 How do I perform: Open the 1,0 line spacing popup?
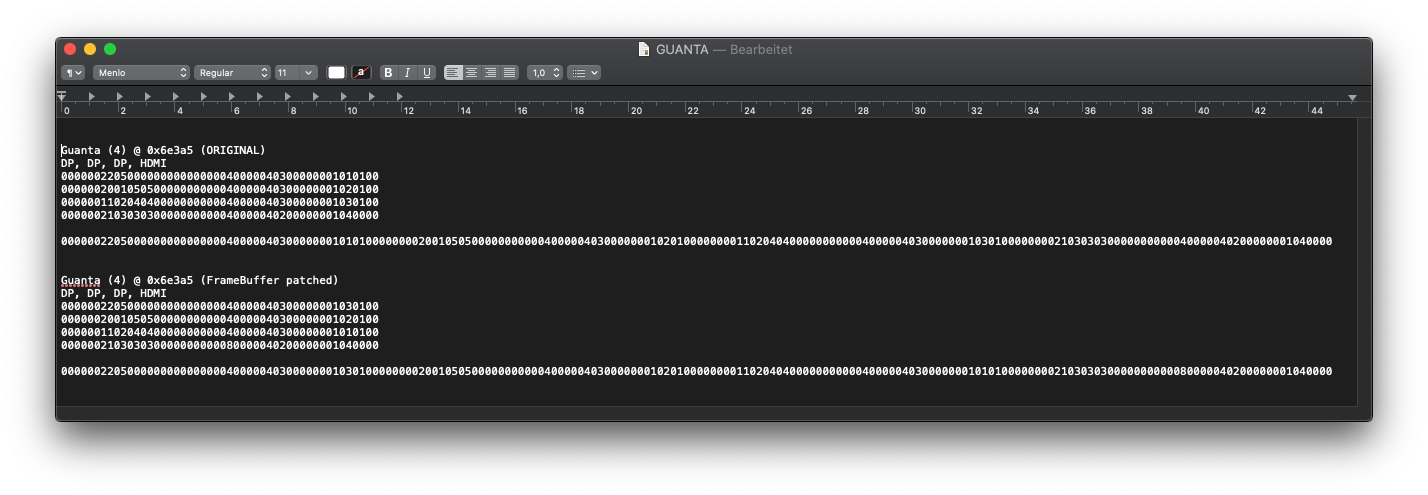(x=544, y=73)
